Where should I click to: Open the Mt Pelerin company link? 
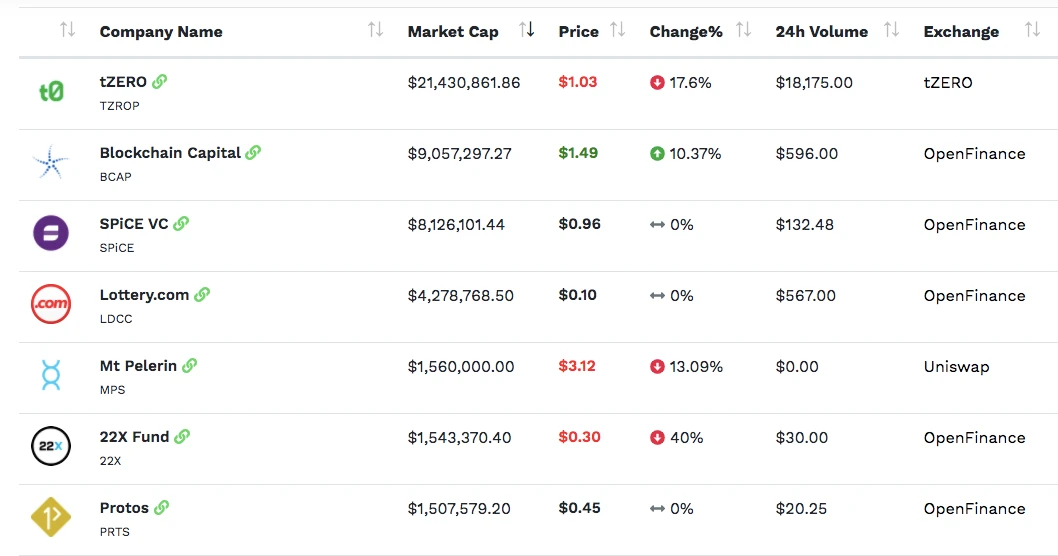[x=138, y=366]
